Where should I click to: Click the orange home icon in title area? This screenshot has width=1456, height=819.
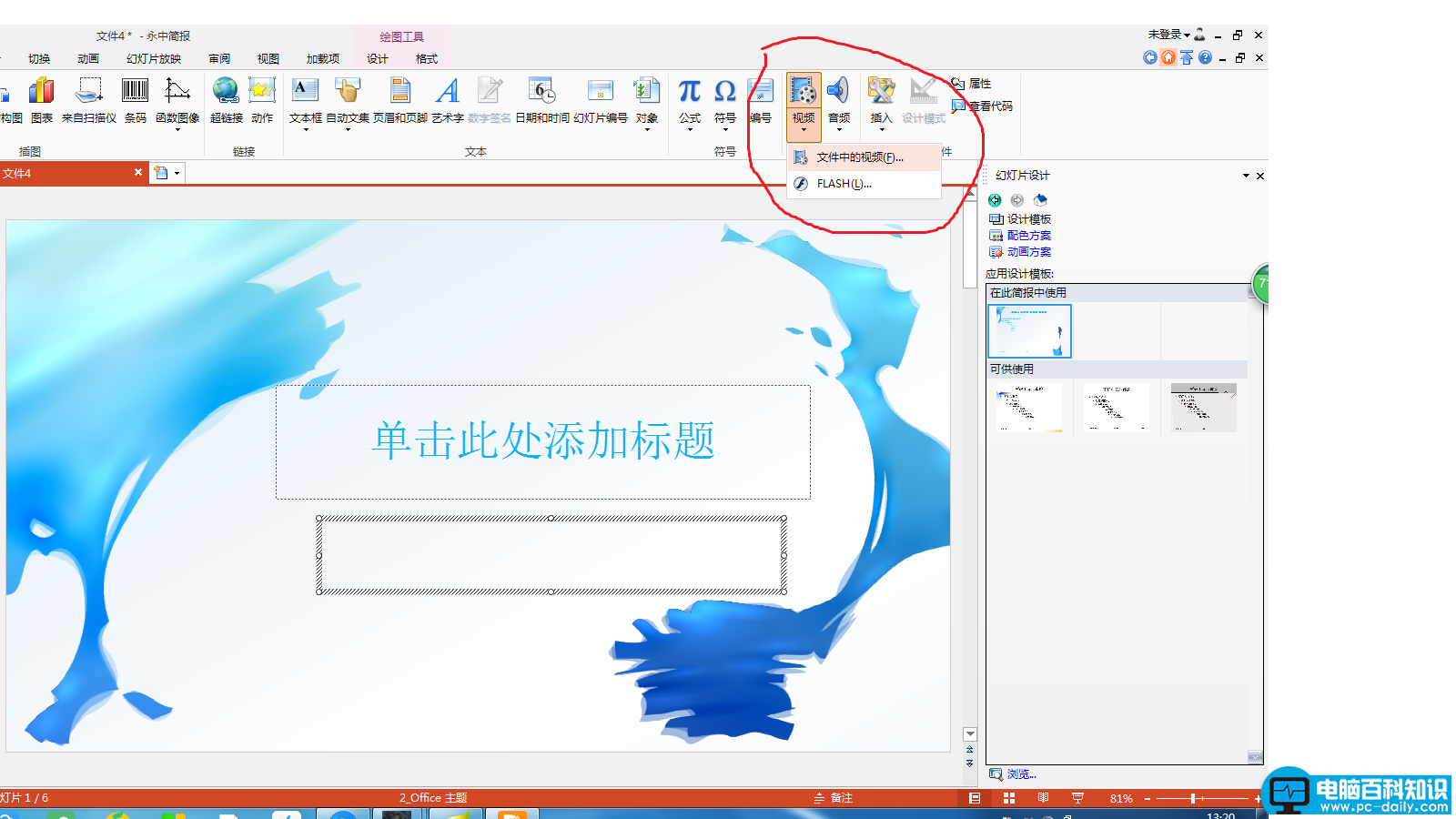[x=1168, y=57]
